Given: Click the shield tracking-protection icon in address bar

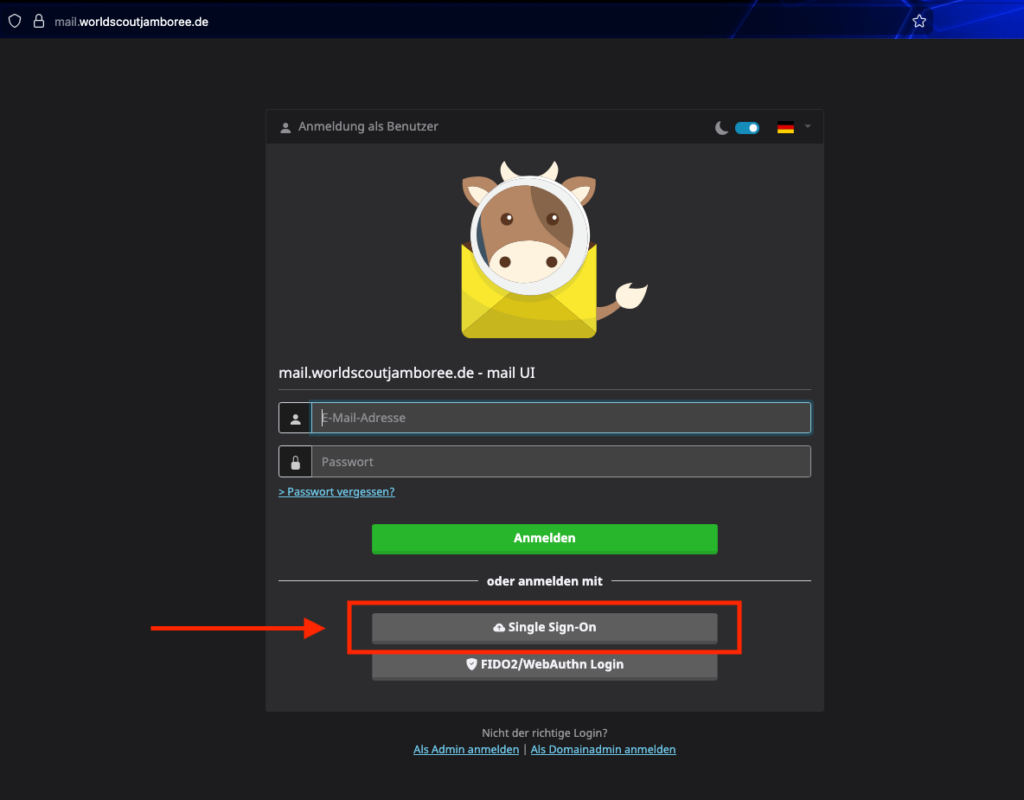Looking at the screenshot, I should coord(14,21).
